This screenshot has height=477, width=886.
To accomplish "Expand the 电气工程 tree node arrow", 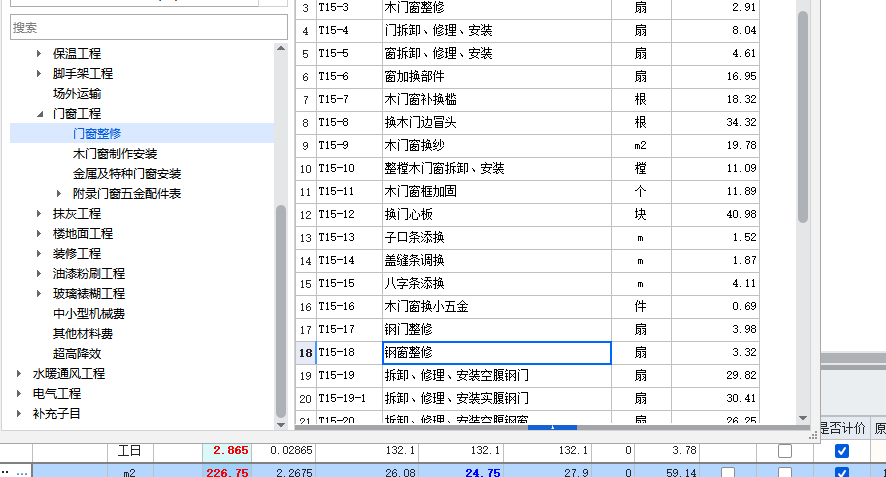I will coord(19,393).
